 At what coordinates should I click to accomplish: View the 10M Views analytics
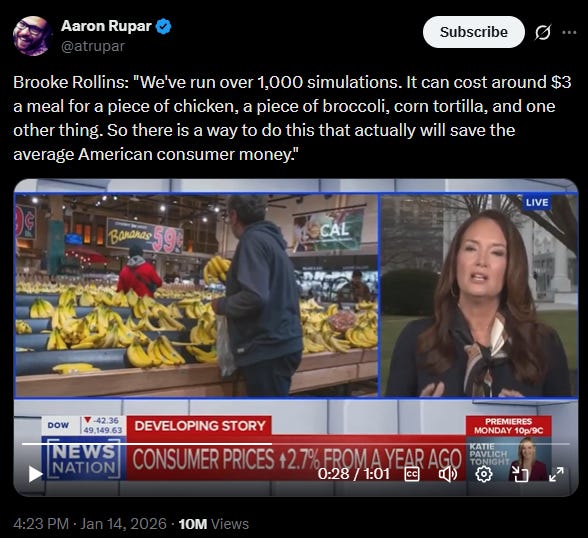point(213,524)
